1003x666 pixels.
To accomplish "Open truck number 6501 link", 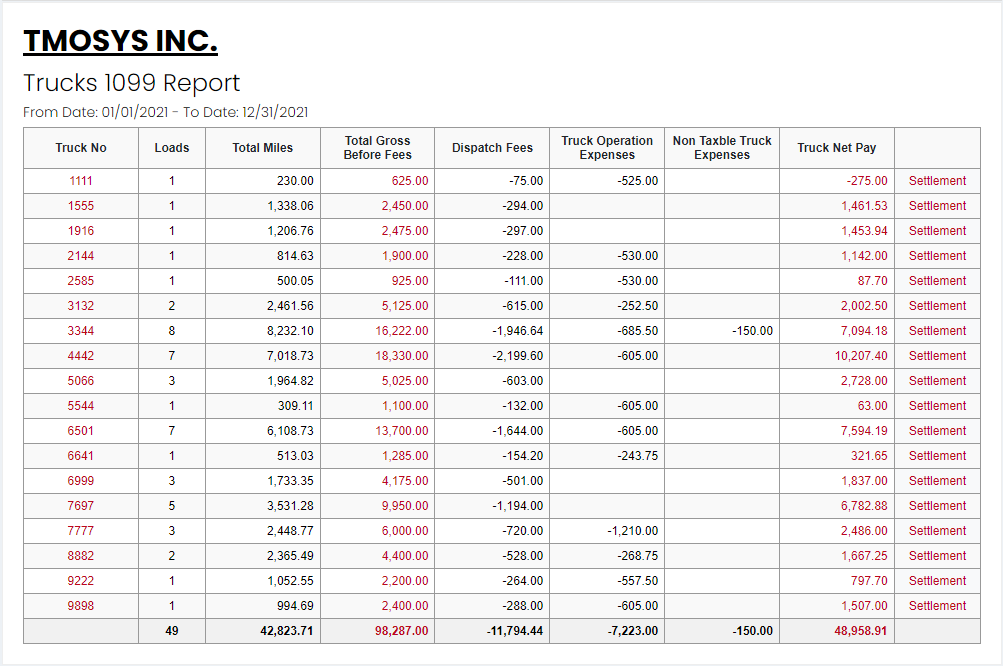I will pos(81,431).
